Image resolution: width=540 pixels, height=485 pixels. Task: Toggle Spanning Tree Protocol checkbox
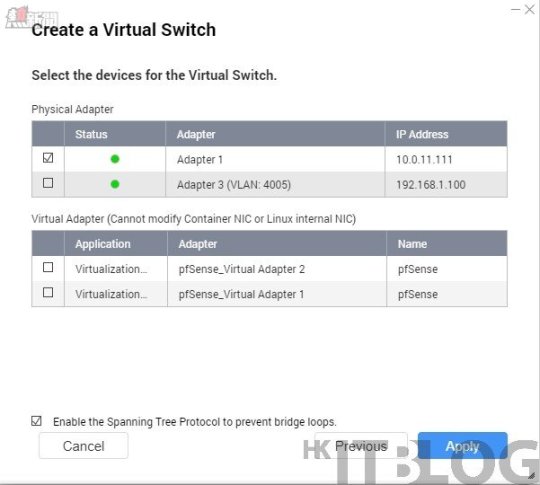[36, 421]
